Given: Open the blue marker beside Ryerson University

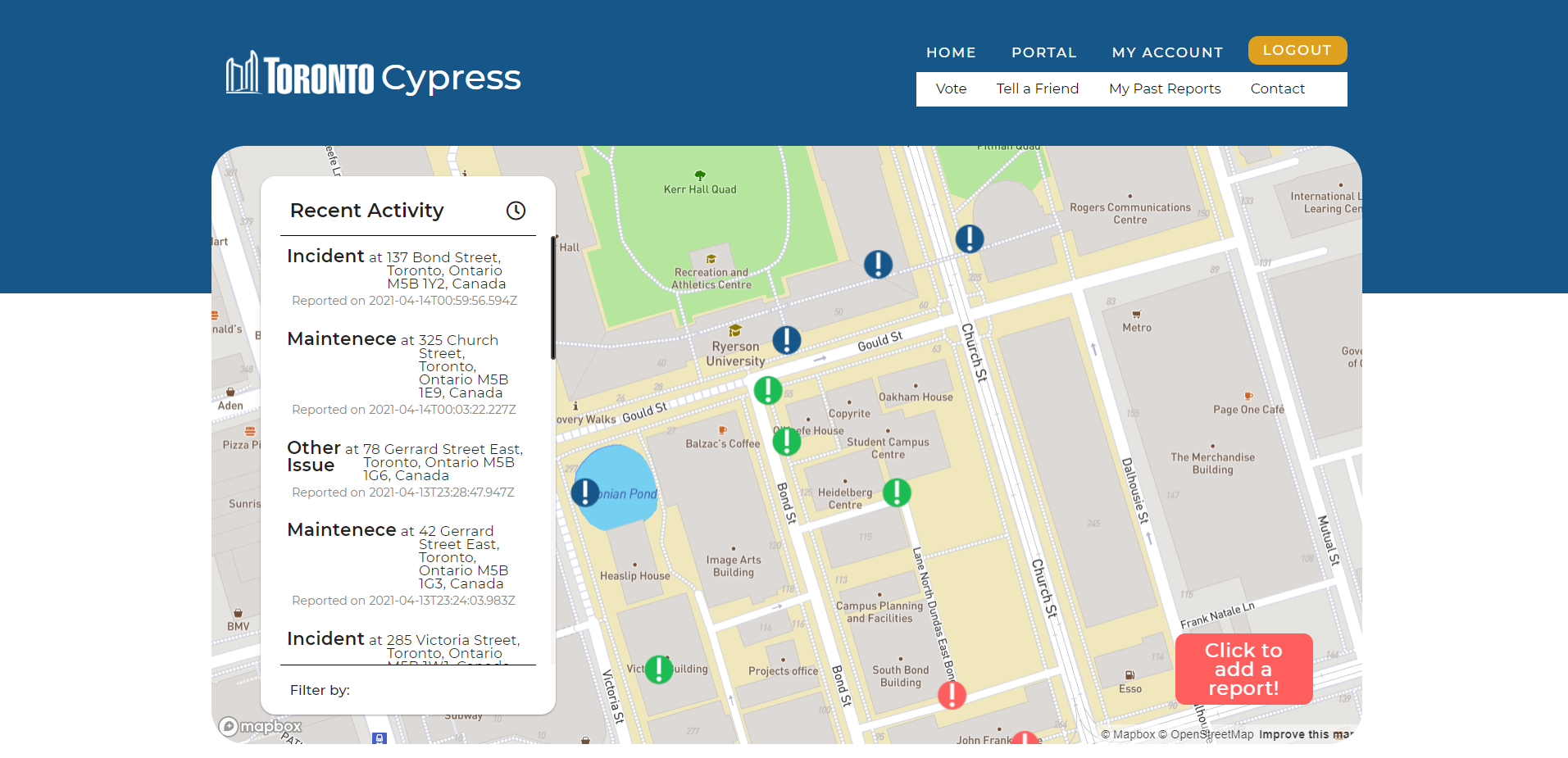Looking at the screenshot, I should point(786,339).
